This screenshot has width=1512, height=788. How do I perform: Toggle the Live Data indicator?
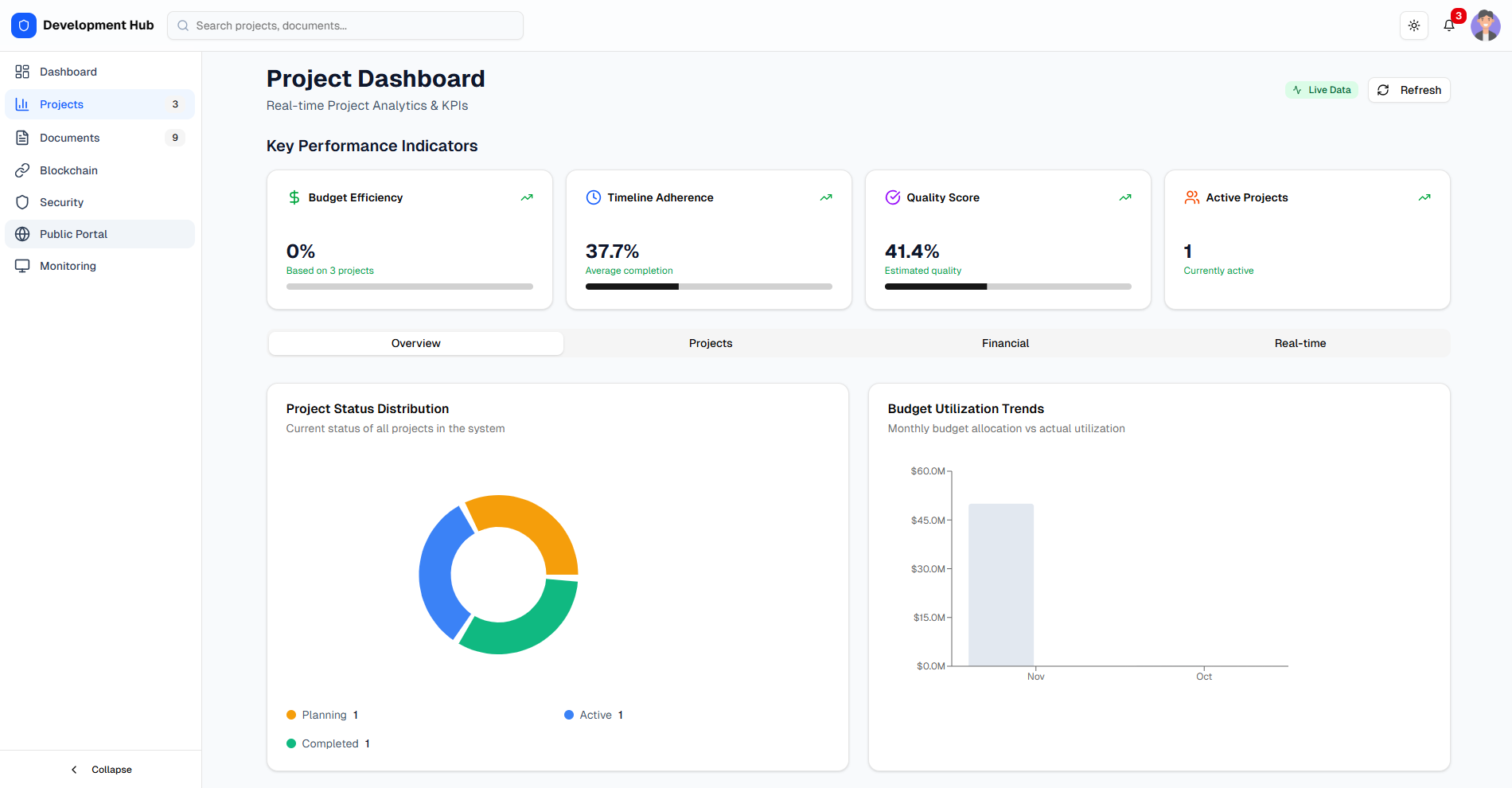1321,89
